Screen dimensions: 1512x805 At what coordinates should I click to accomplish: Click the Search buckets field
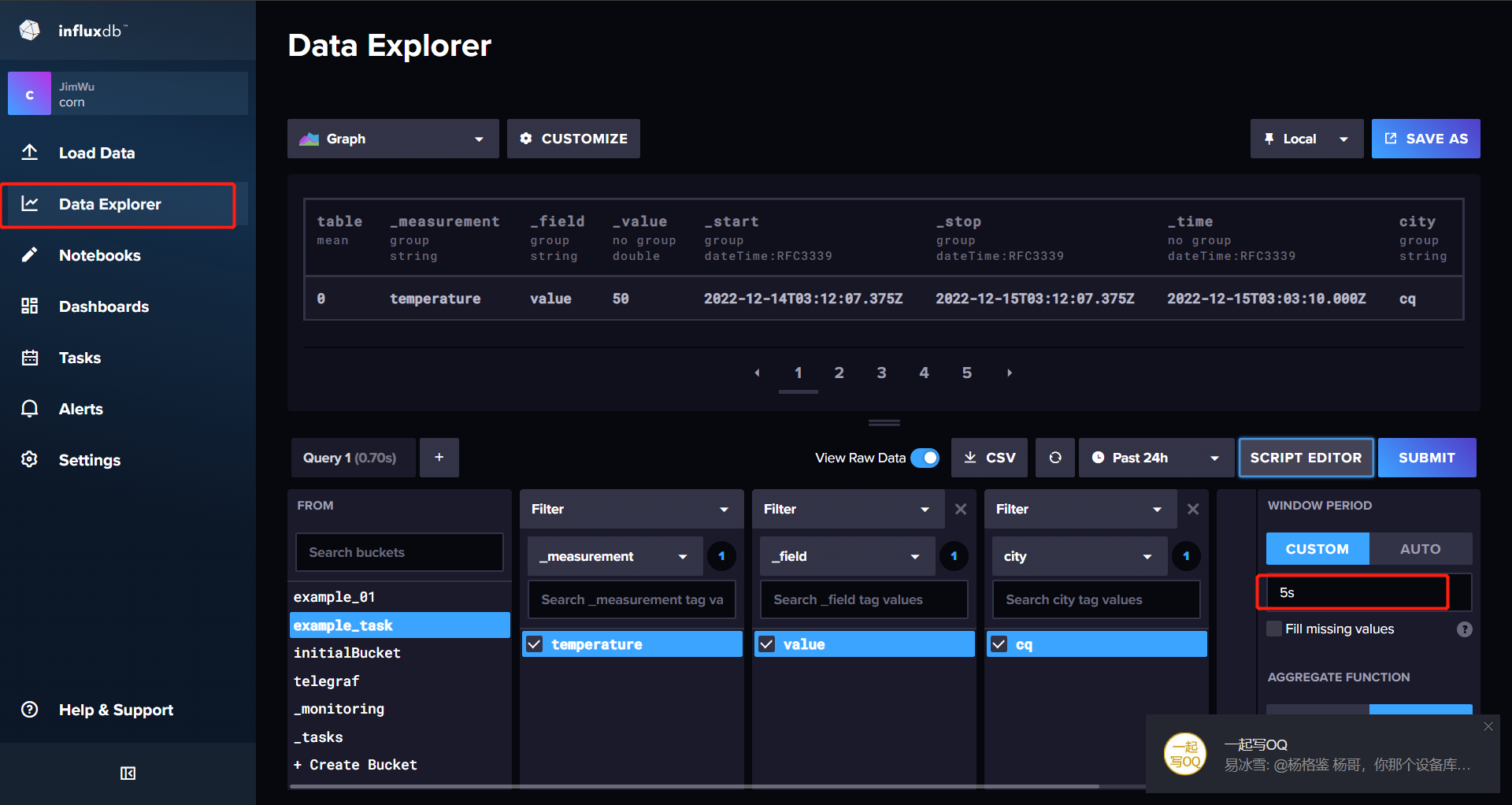(x=399, y=552)
